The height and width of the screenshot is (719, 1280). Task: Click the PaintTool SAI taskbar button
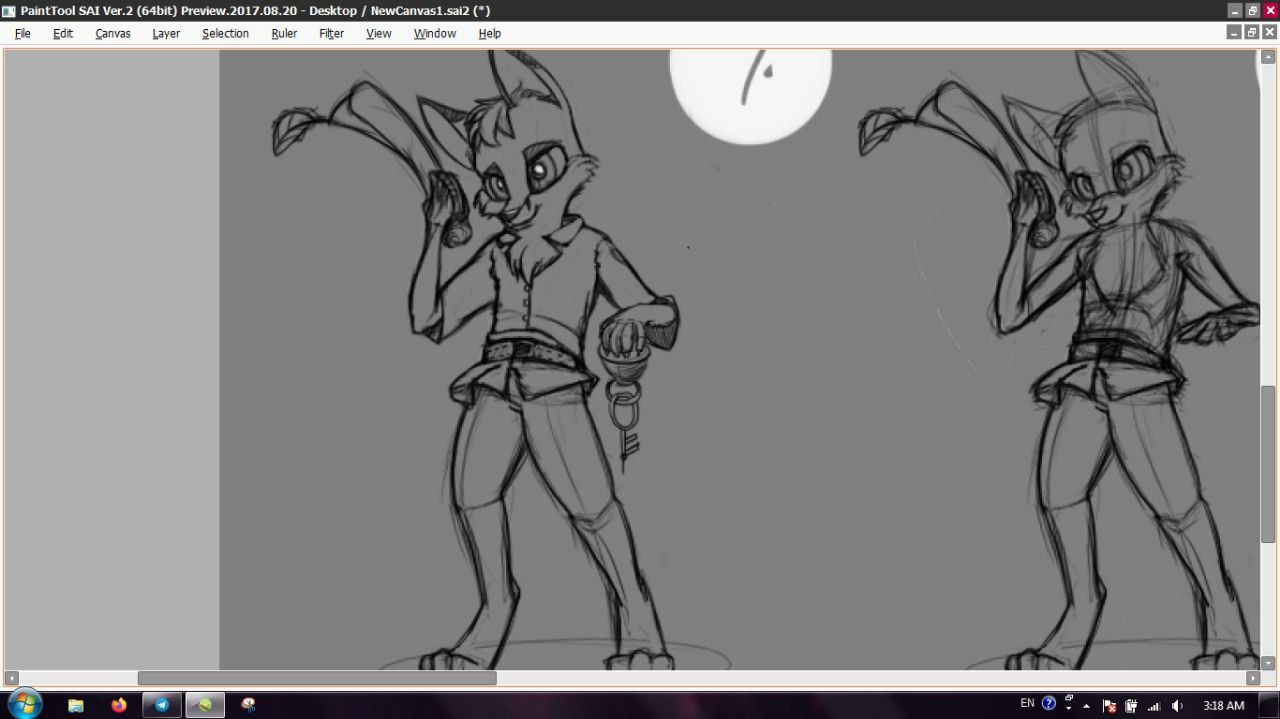pos(205,705)
